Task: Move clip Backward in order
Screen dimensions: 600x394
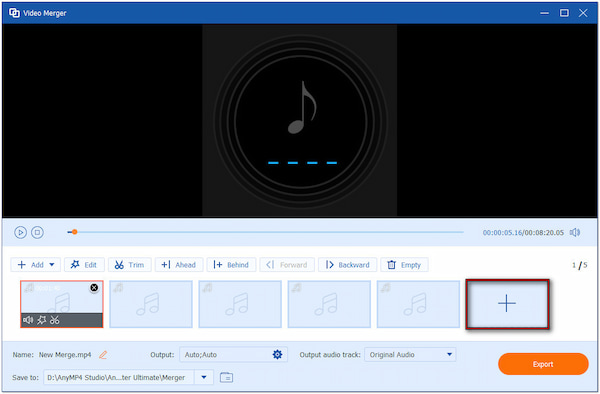Action: [347, 265]
